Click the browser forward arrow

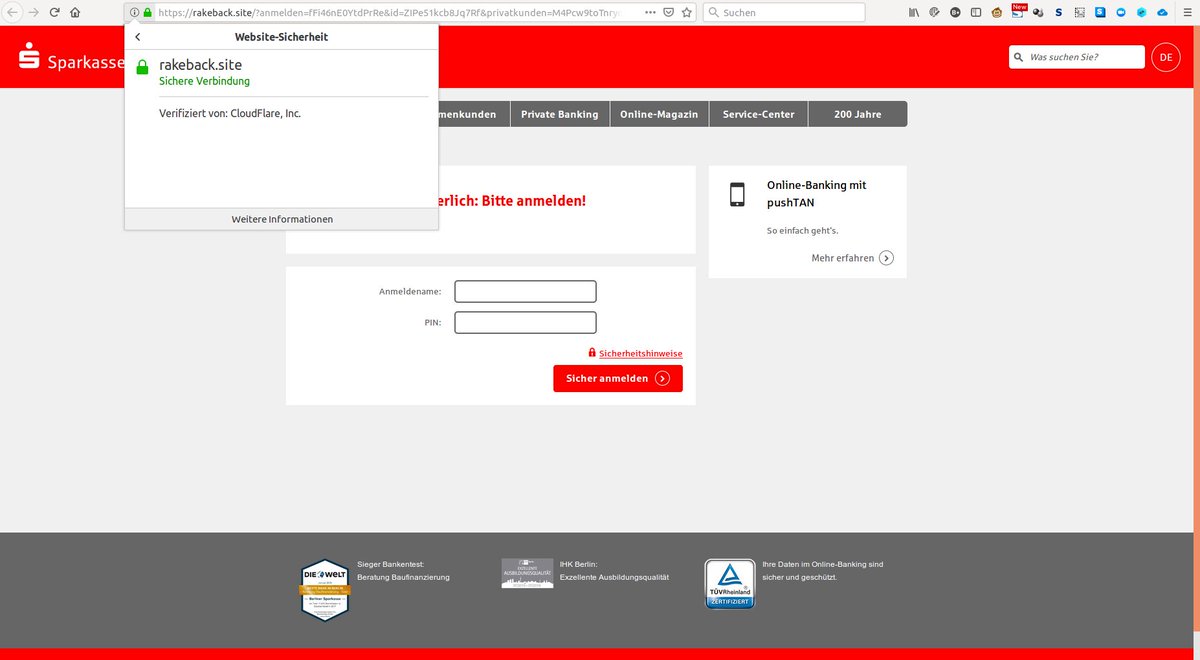pyautogui.click(x=34, y=12)
